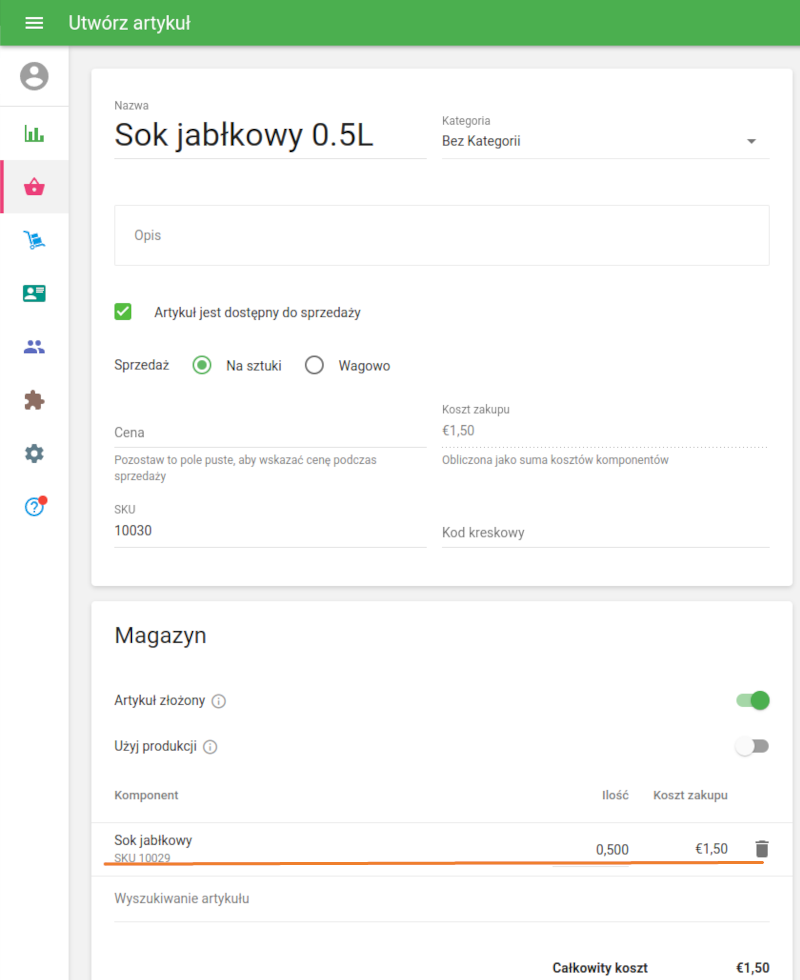Open the reports bar chart icon
The height and width of the screenshot is (980, 800).
click(x=34, y=134)
